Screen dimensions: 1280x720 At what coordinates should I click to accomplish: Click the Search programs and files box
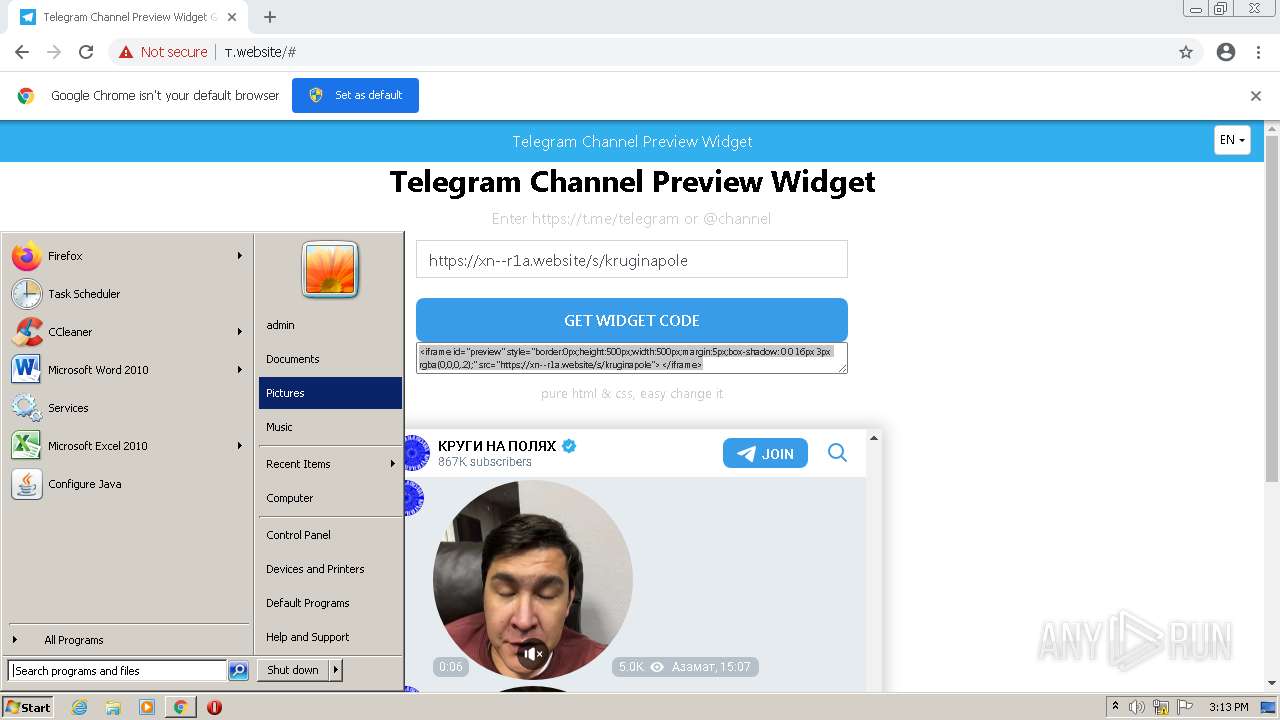[118, 671]
